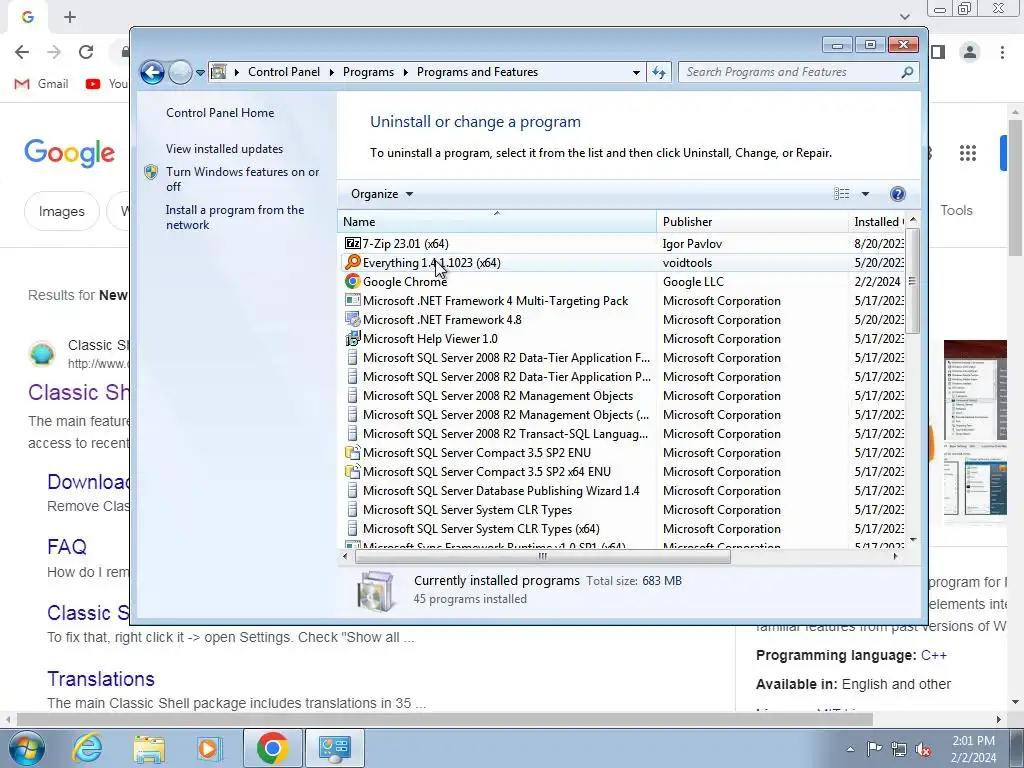The height and width of the screenshot is (768, 1024).
Task: Reload the page in Chrome
Action: click(86, 52)
